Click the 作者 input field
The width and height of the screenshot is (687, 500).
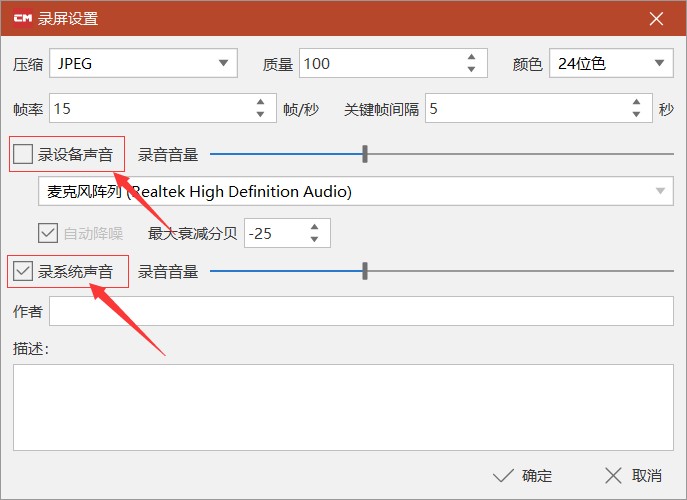[x=361, y=311]
